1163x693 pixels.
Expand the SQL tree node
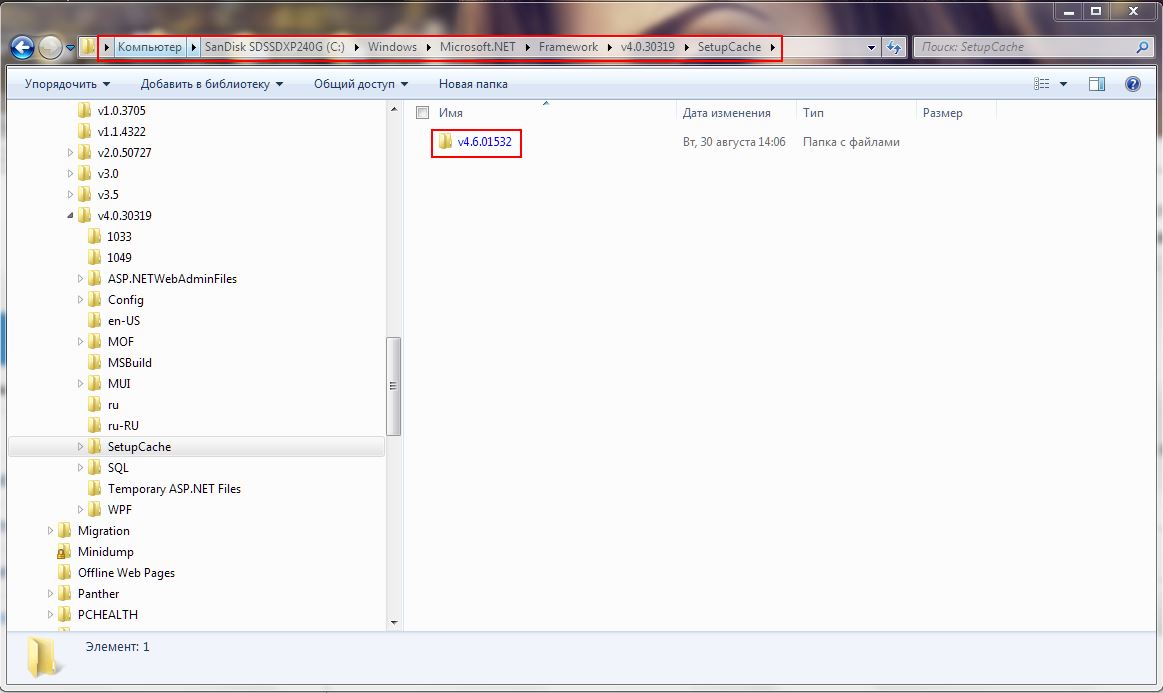coord(80,467)
